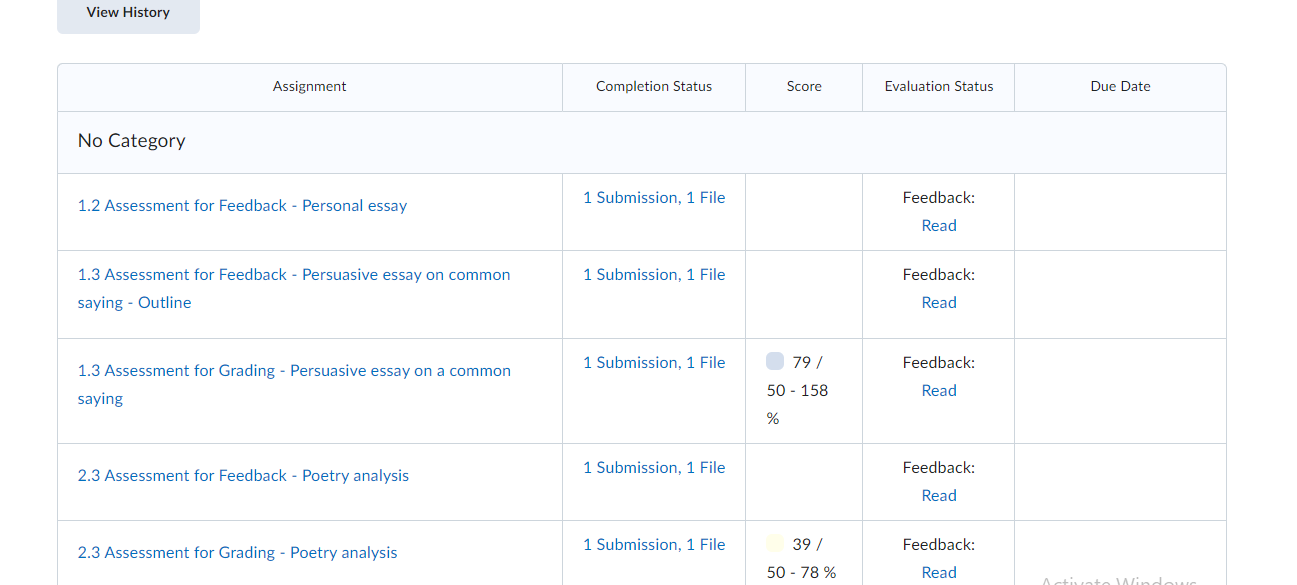
Task: Click the Due Date column header
Action: (x=1120, y=87)
